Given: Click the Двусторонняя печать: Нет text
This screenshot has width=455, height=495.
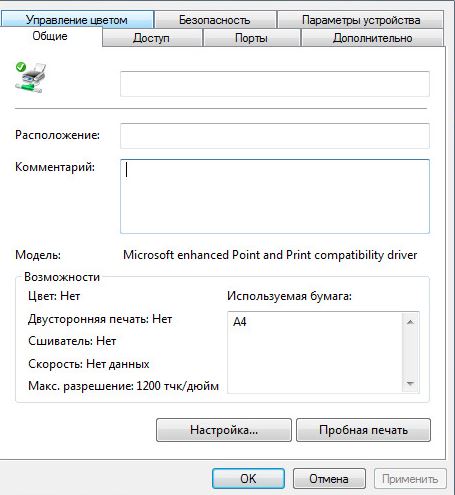Looking at the screenshot, I should pyautogui.click(x=100, y=319).
